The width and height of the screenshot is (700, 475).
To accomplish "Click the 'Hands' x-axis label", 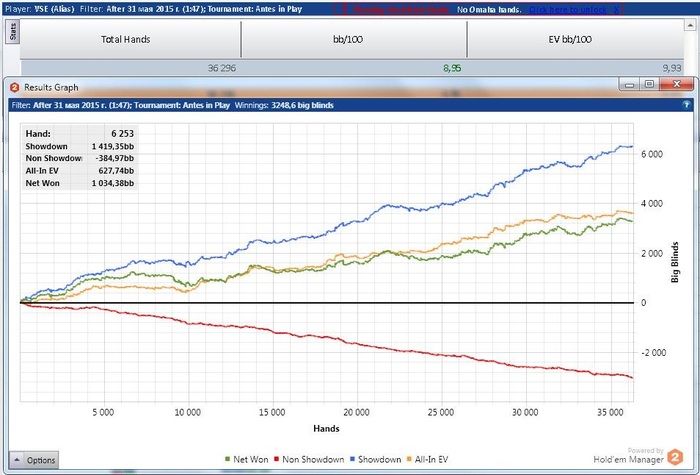I will click(326, 429).
